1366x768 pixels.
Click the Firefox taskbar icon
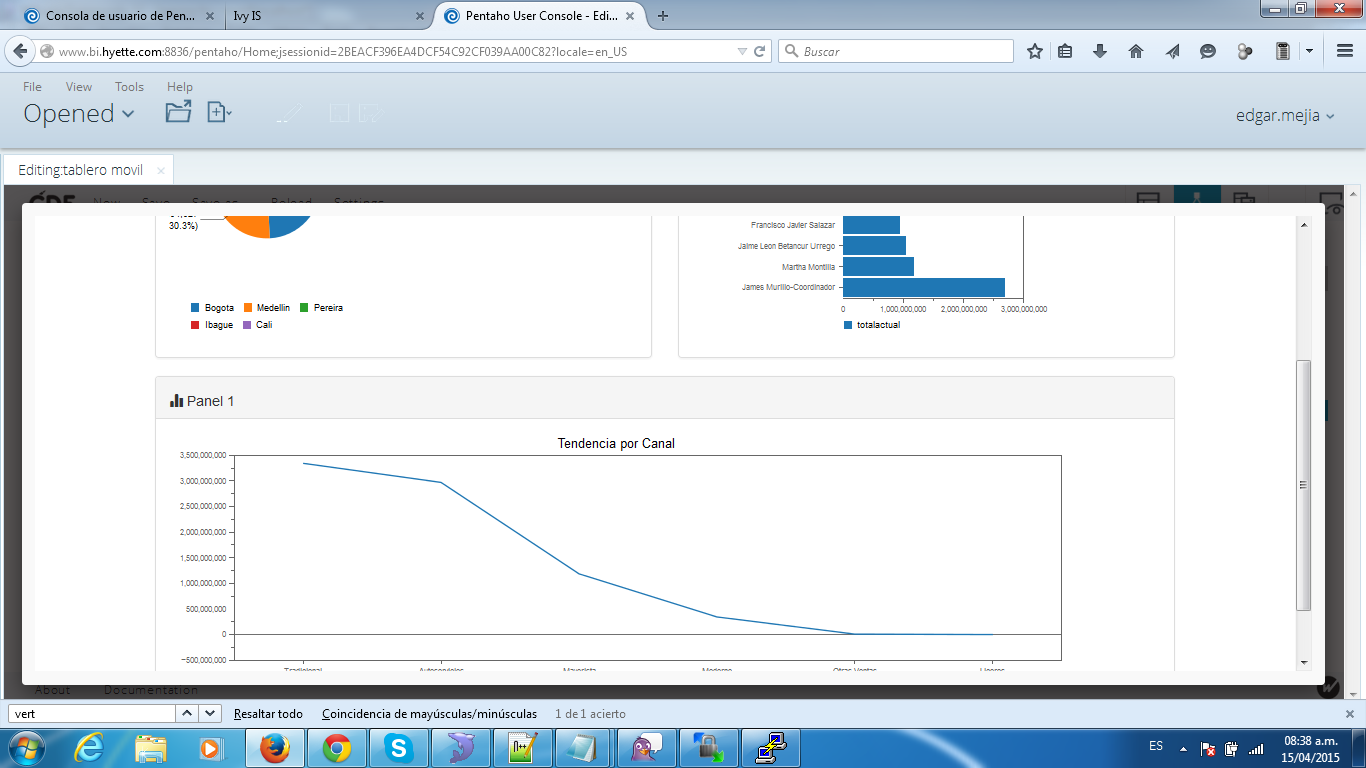point(275,748)
